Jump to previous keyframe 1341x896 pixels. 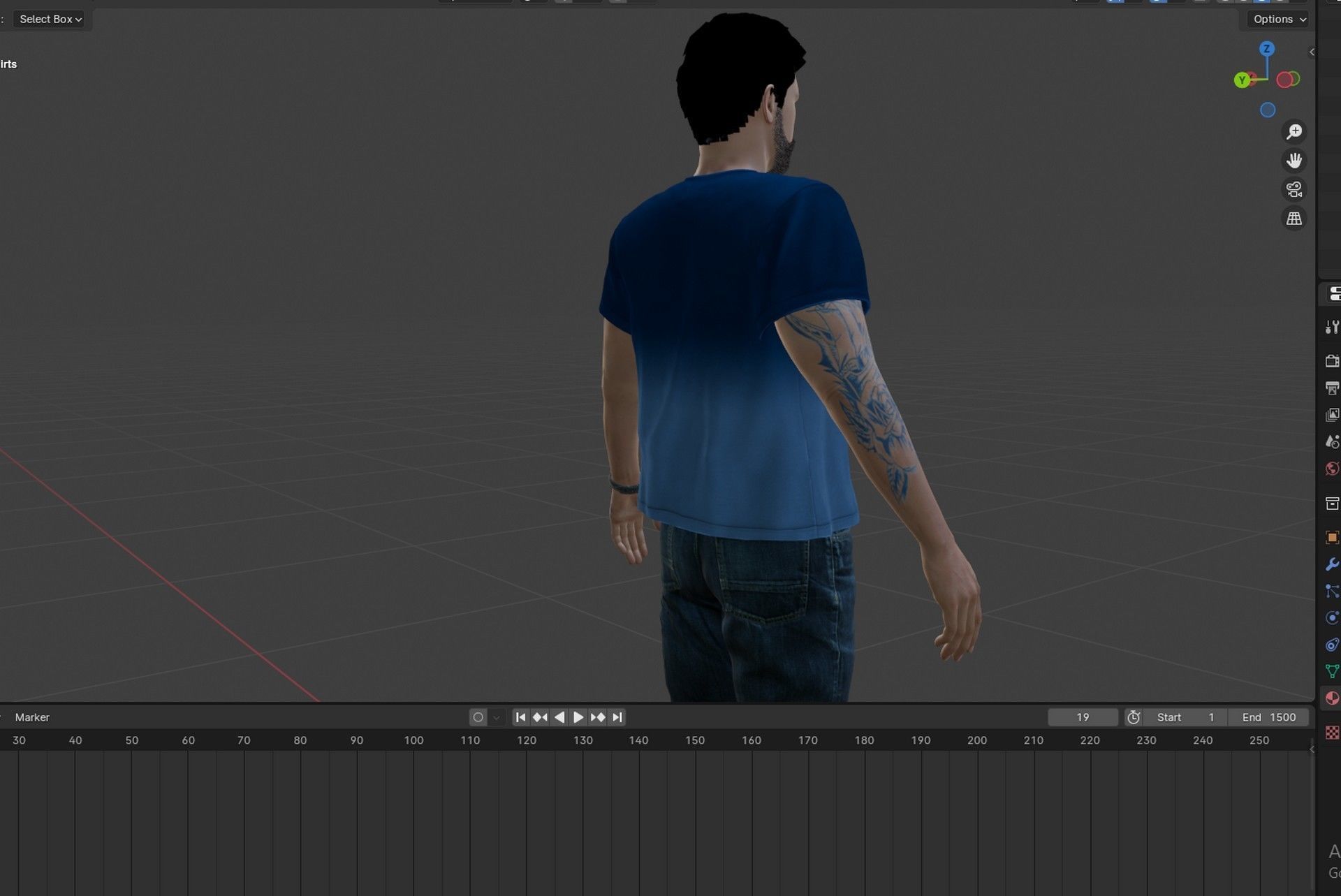[x=540, y=717]
